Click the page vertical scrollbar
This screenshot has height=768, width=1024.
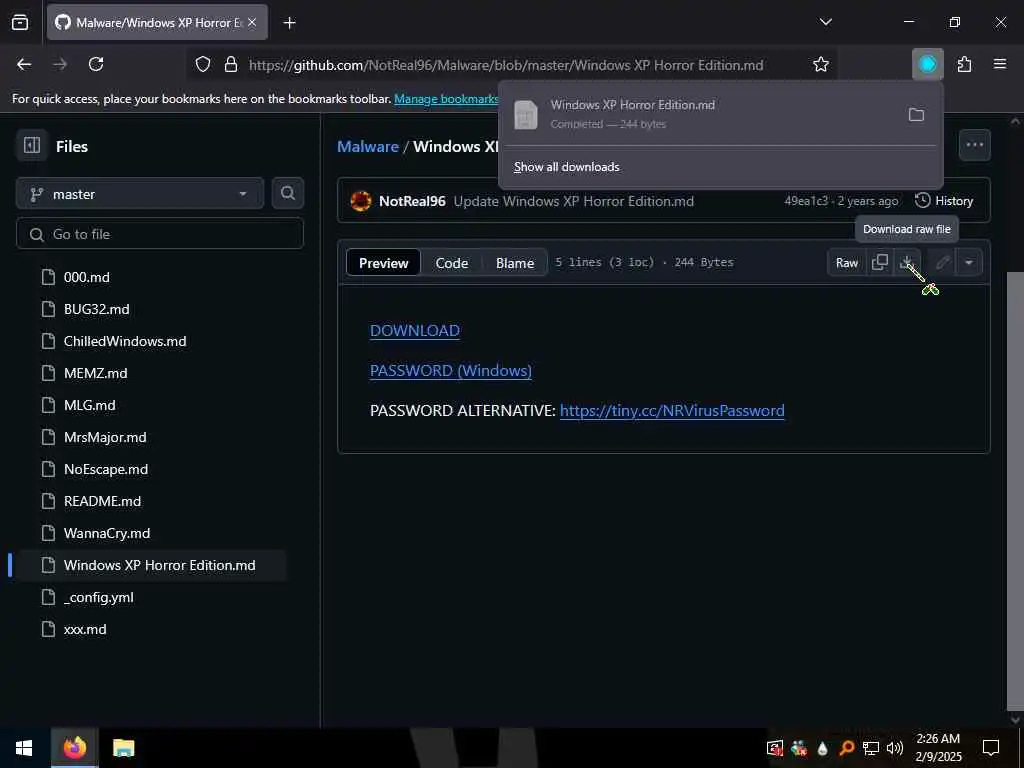click(1015, 490)
